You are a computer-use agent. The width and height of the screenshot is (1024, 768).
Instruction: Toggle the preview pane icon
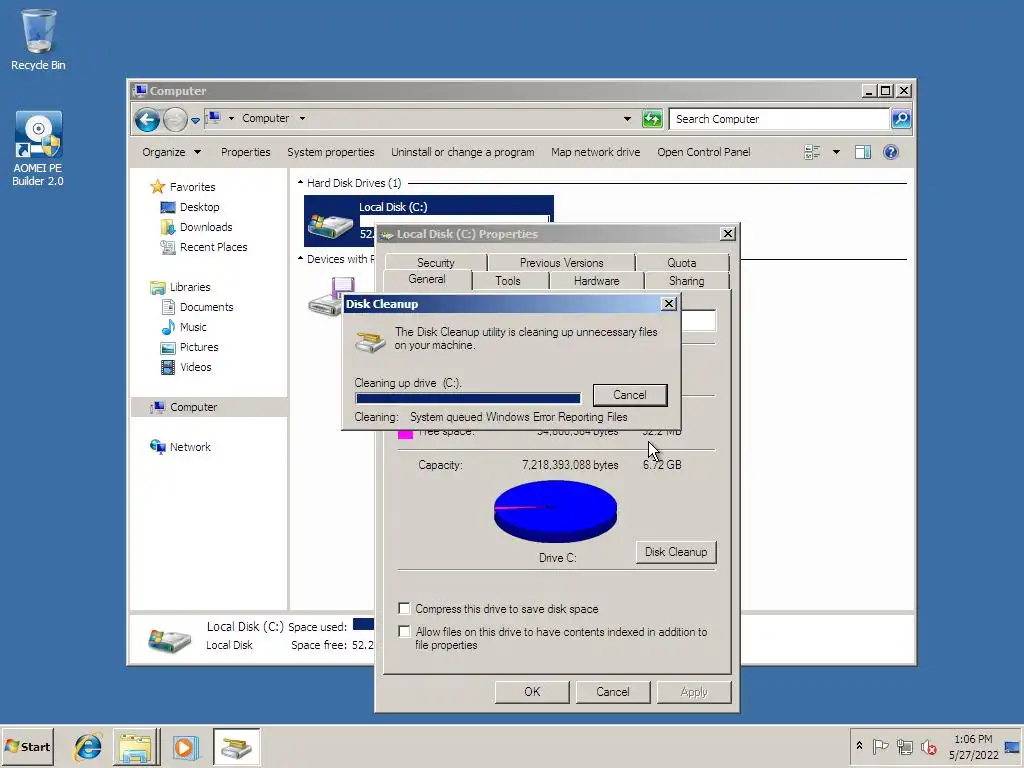[863, 152]
